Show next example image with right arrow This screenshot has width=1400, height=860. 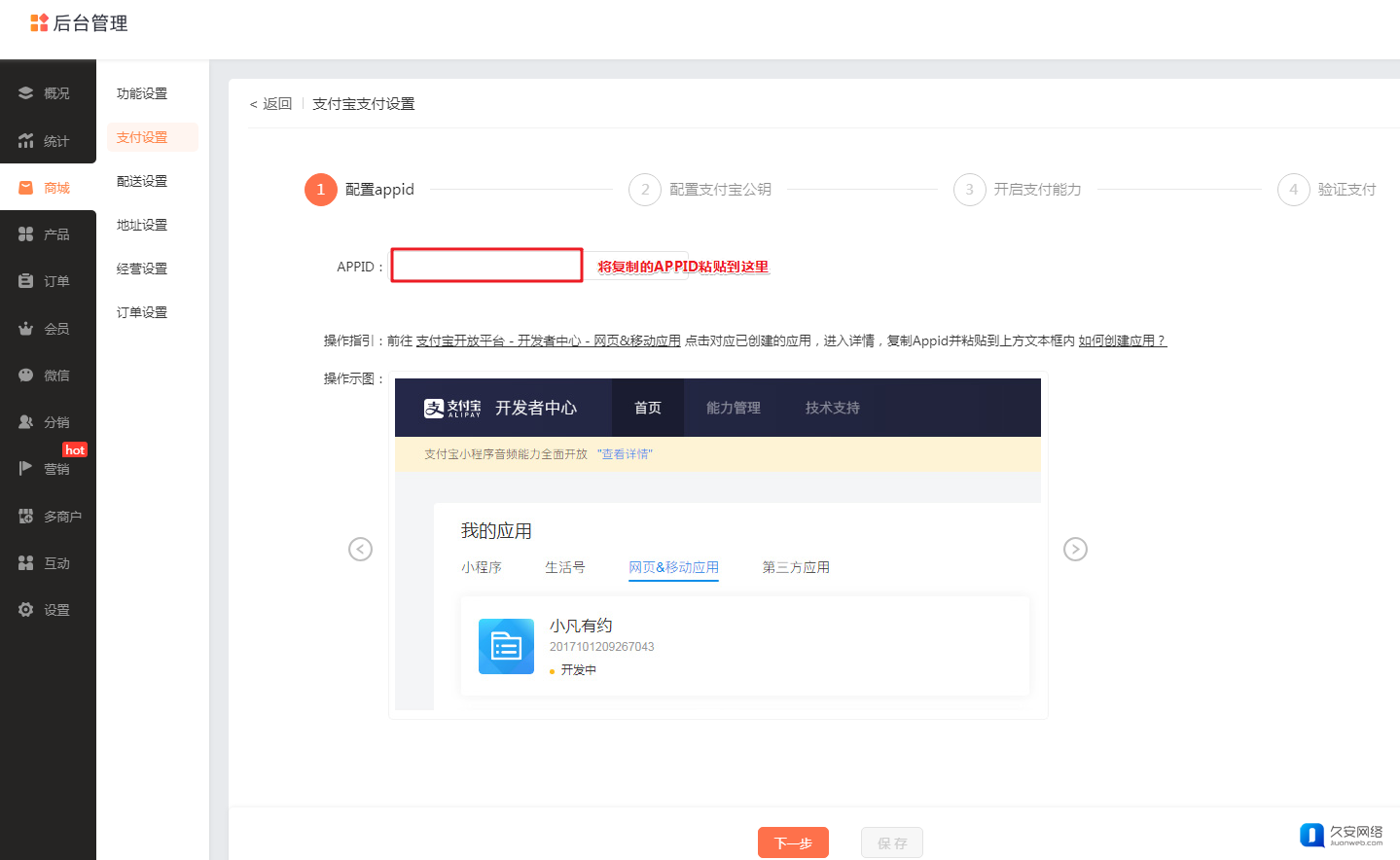(x=1075, y=550)
